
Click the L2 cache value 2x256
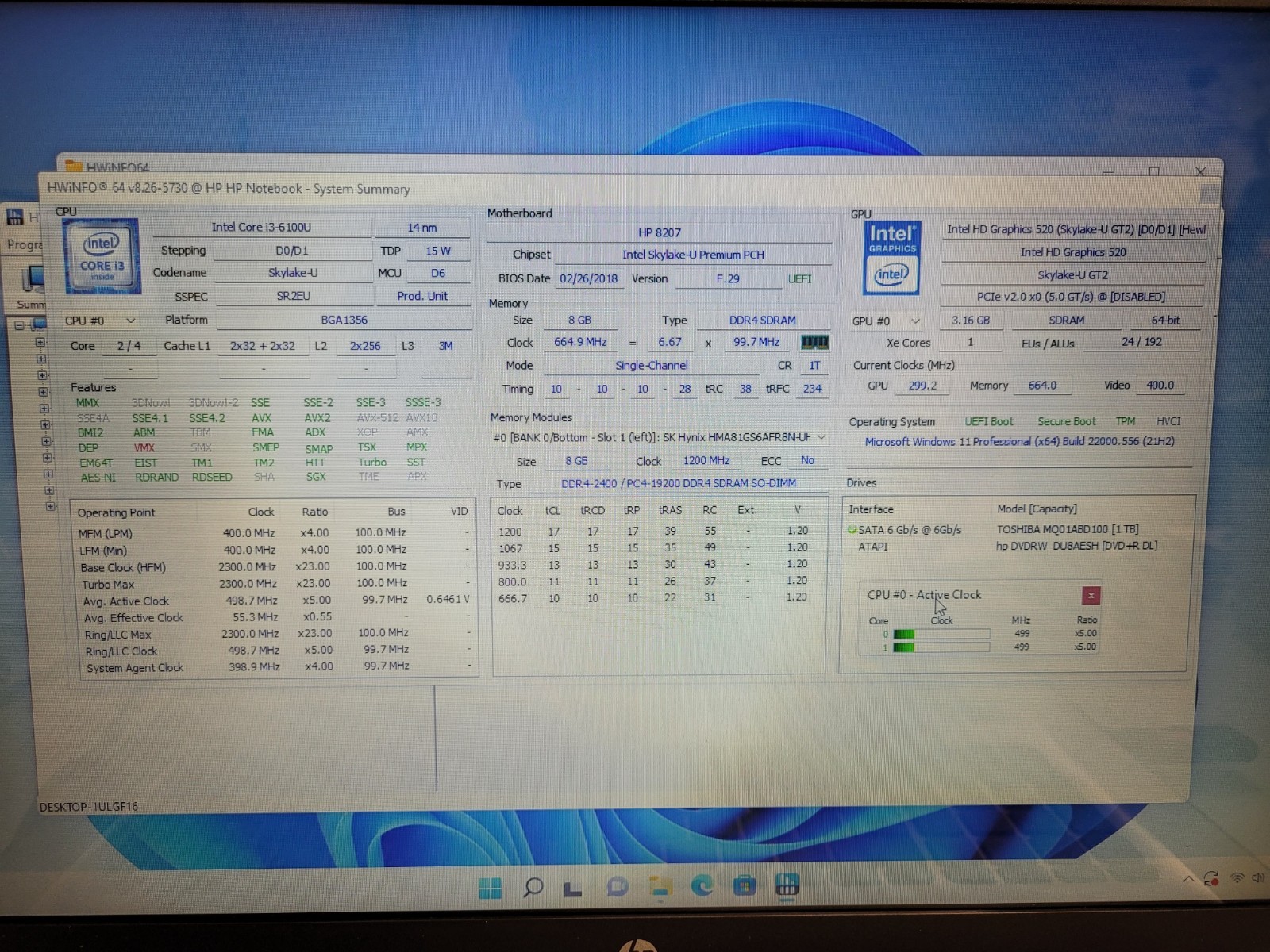pyautogui.click(x=365, y=346)
